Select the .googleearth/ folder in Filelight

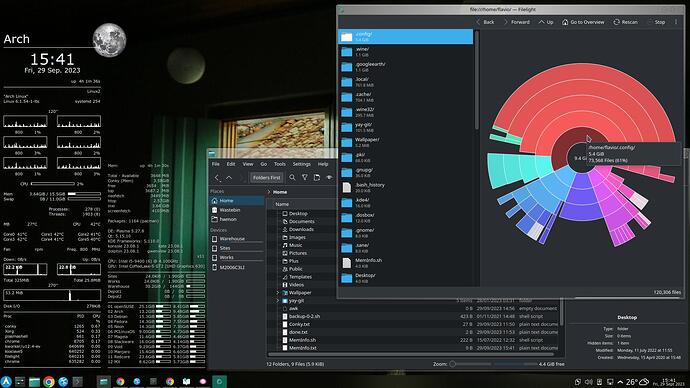coord(405,66)
